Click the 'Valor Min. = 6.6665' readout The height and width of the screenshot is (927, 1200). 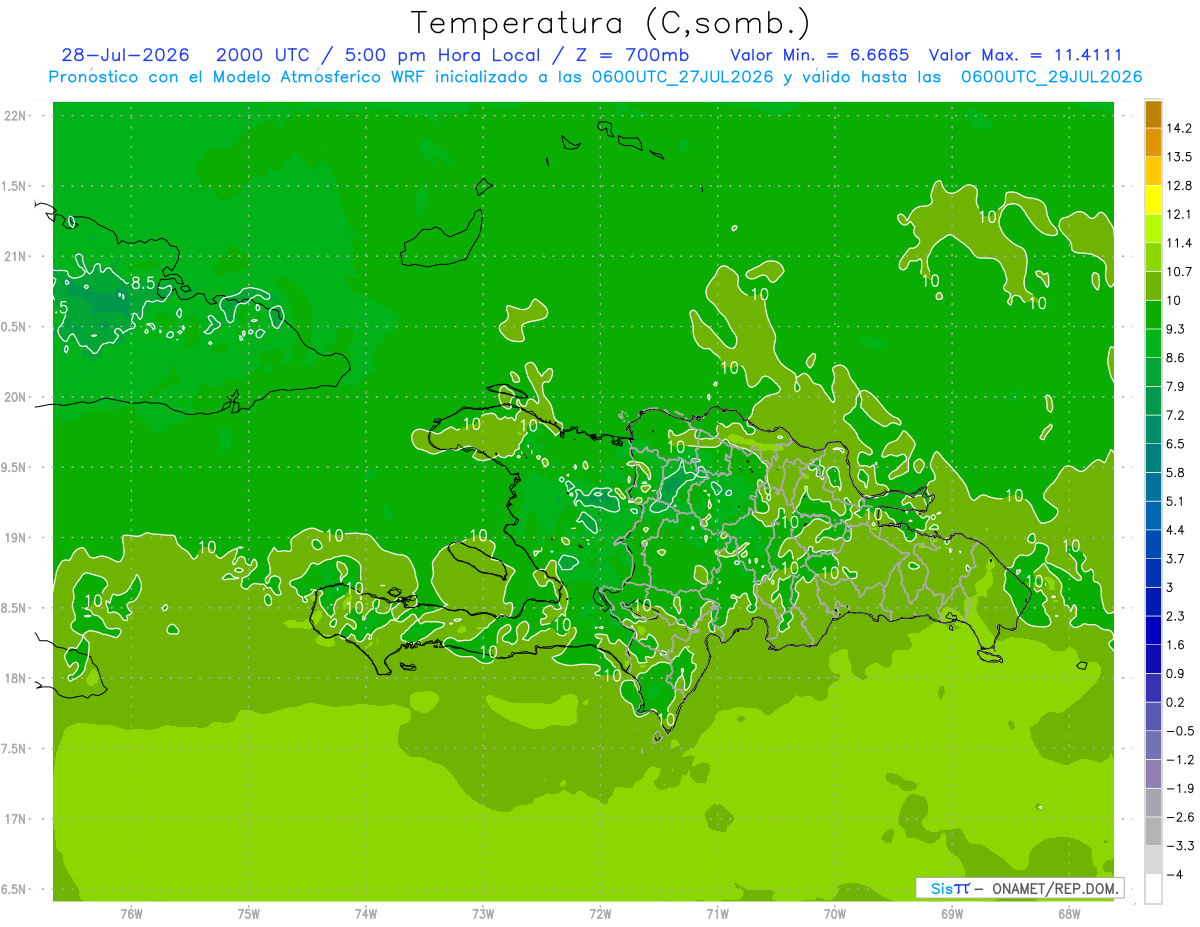click(820, 55)
